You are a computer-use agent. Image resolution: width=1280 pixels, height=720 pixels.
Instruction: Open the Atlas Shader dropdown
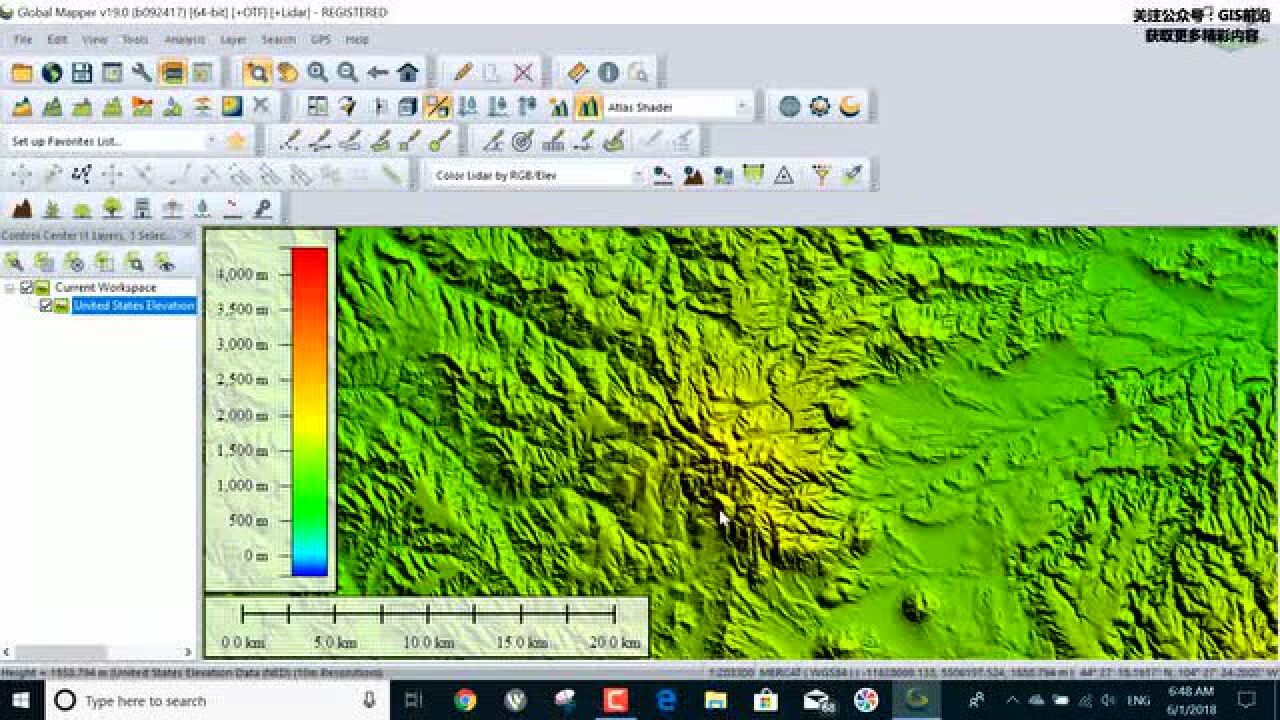pyautogui.click(x=742, y=107)
